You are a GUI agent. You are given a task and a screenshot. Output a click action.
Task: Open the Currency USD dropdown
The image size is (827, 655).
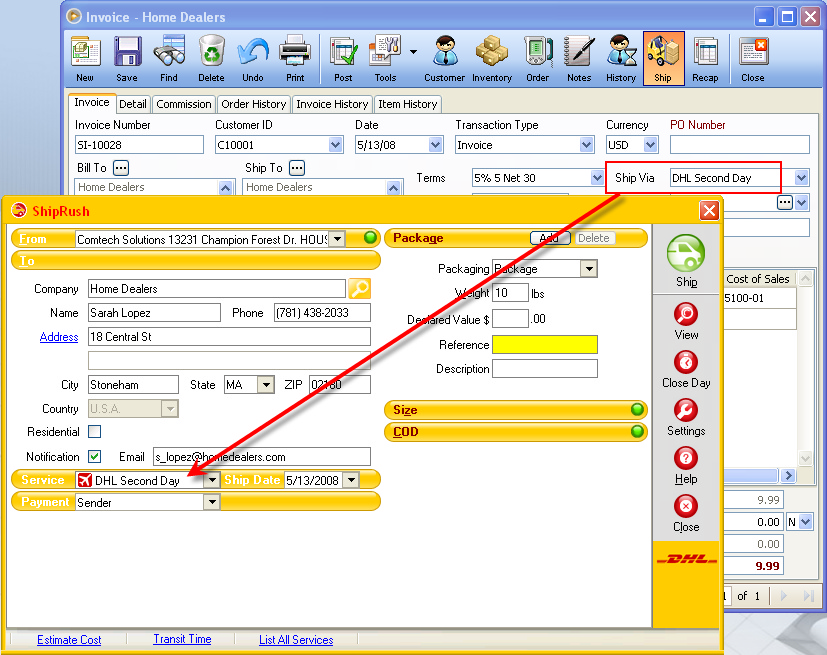[651, 145]
